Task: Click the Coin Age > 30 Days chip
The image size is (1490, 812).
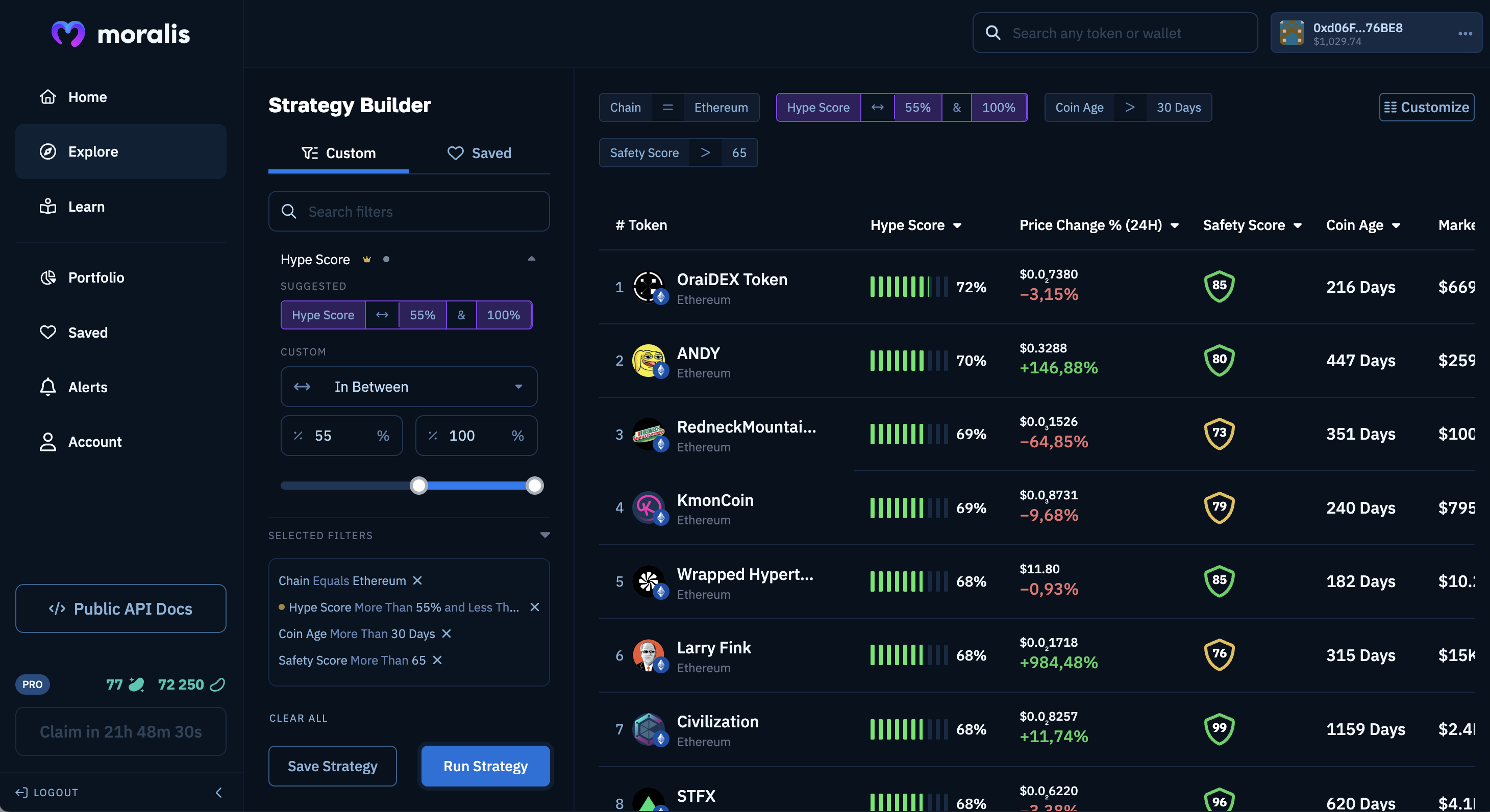Action: (x=1128, y=108)
